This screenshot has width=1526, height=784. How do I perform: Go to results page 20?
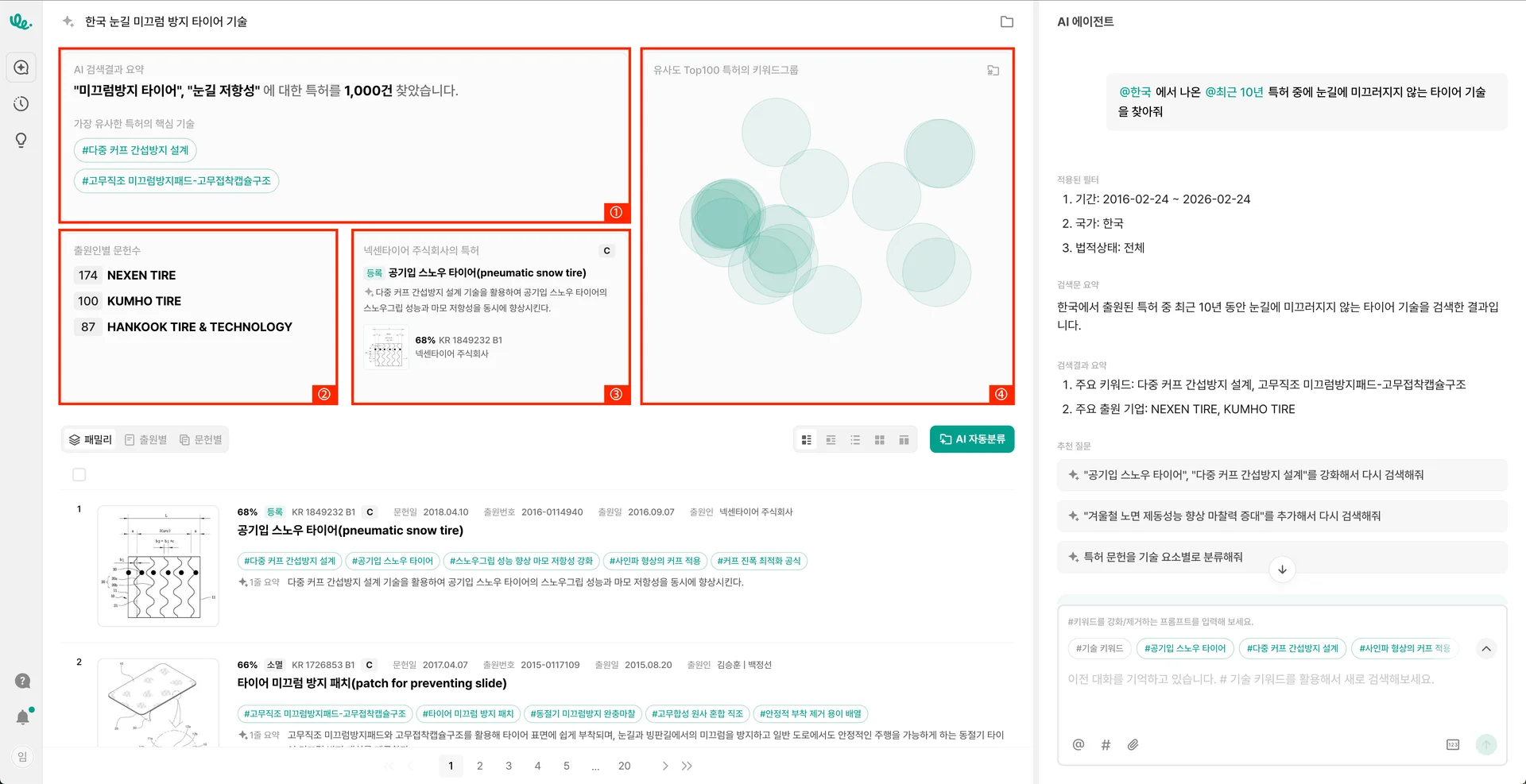click(x=625, y=766)
